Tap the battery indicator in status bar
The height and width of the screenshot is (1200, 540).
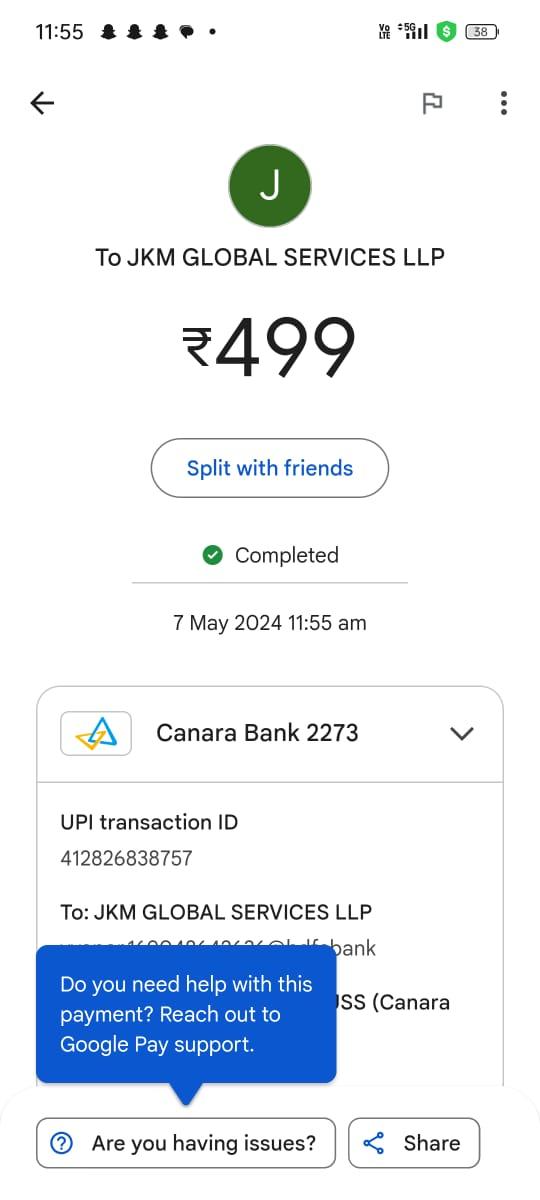tap(482, 31)
